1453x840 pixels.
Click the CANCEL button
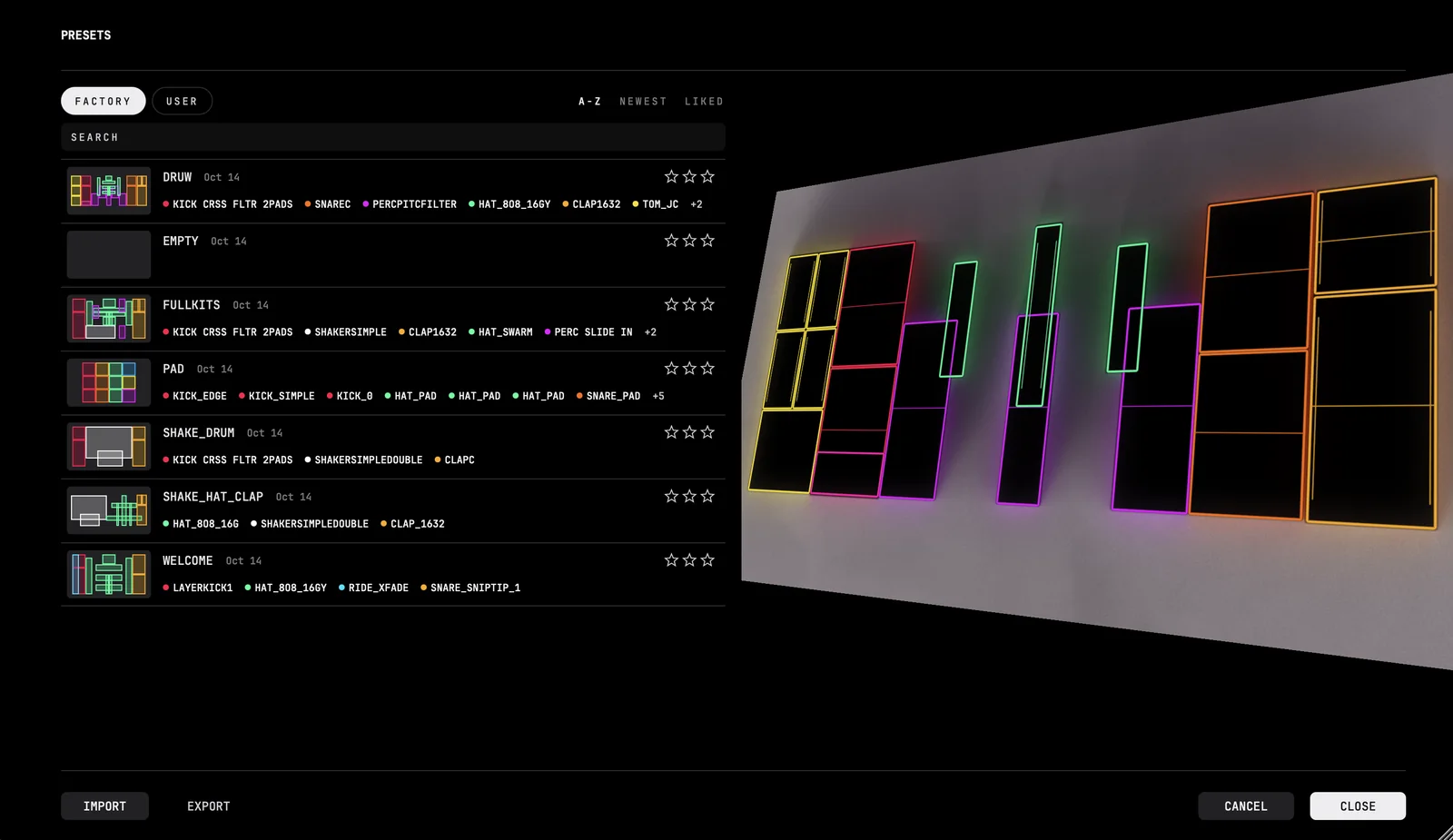coord(1246,806)
